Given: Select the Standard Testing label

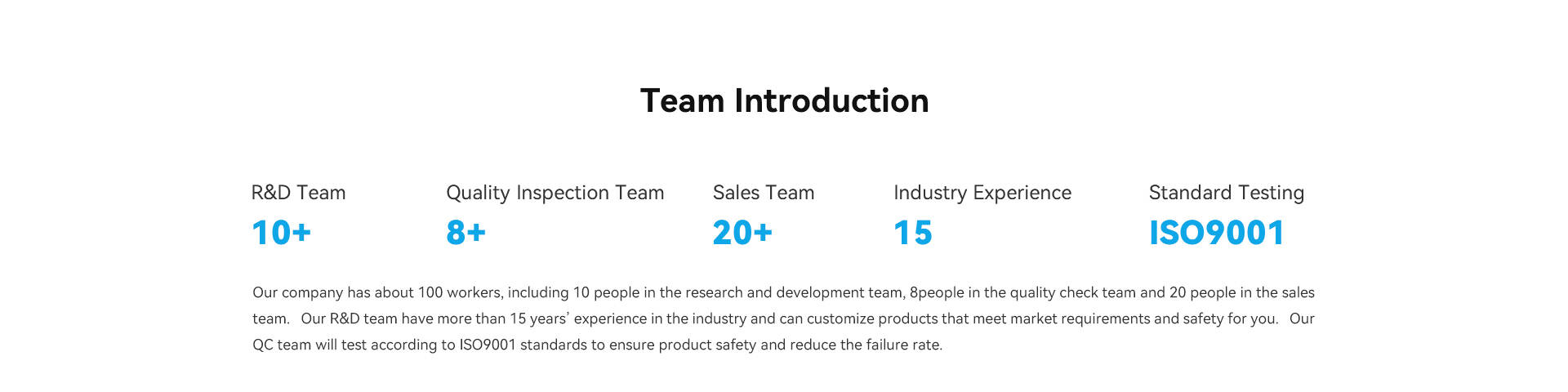Looking at the screenshot, I should coord(1227,193).
